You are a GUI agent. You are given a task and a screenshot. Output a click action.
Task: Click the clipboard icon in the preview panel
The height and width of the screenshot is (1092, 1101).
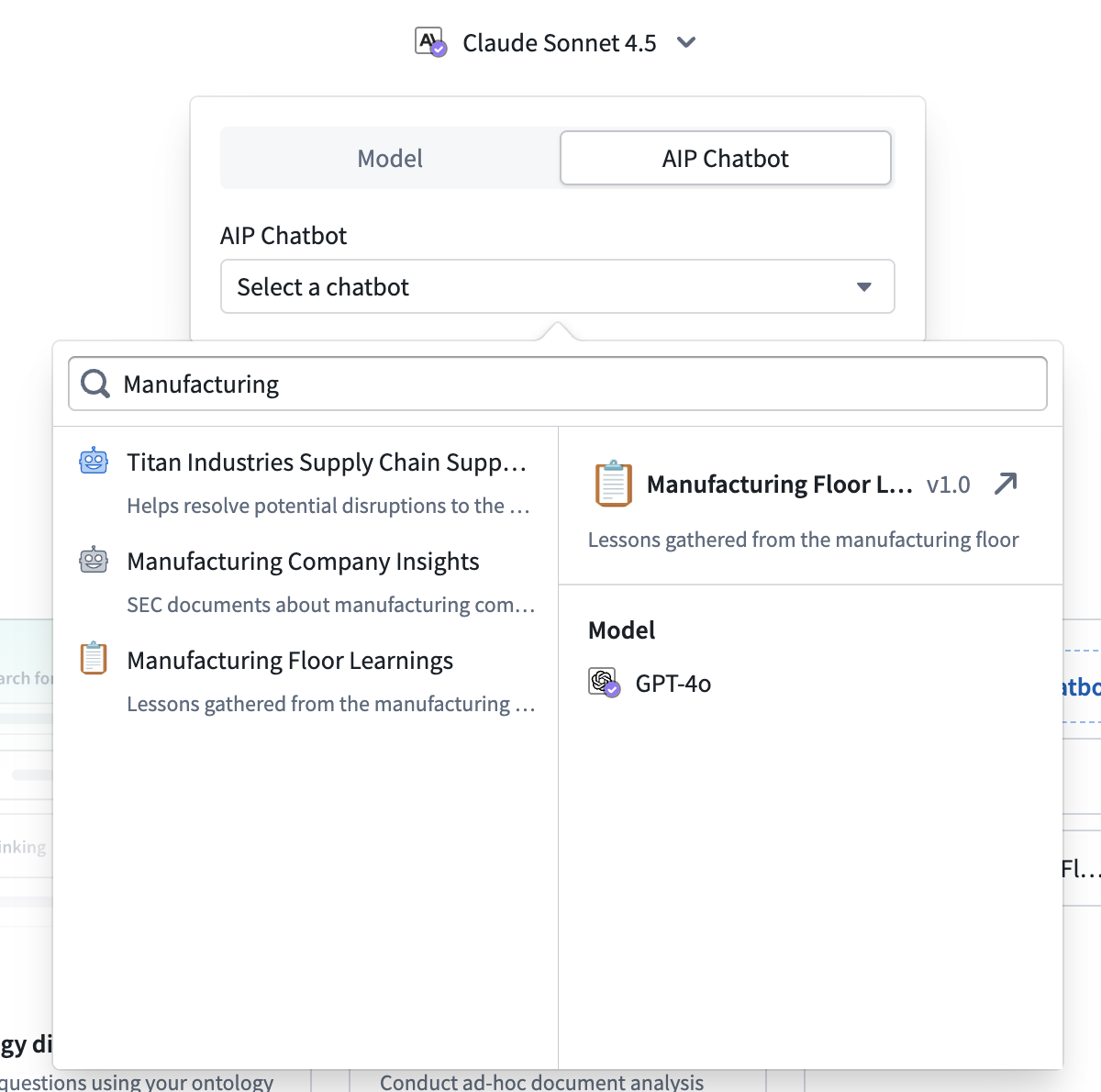coord(613,485)
